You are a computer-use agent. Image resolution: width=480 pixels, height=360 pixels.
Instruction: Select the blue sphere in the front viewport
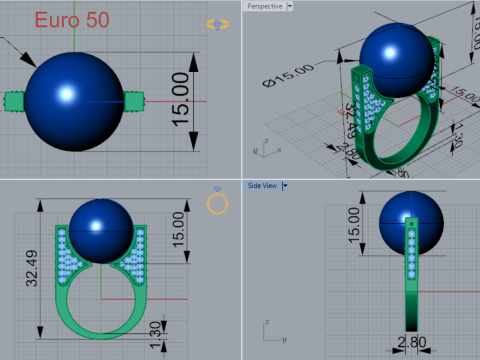pyautogui.click(x=101, y=231)
